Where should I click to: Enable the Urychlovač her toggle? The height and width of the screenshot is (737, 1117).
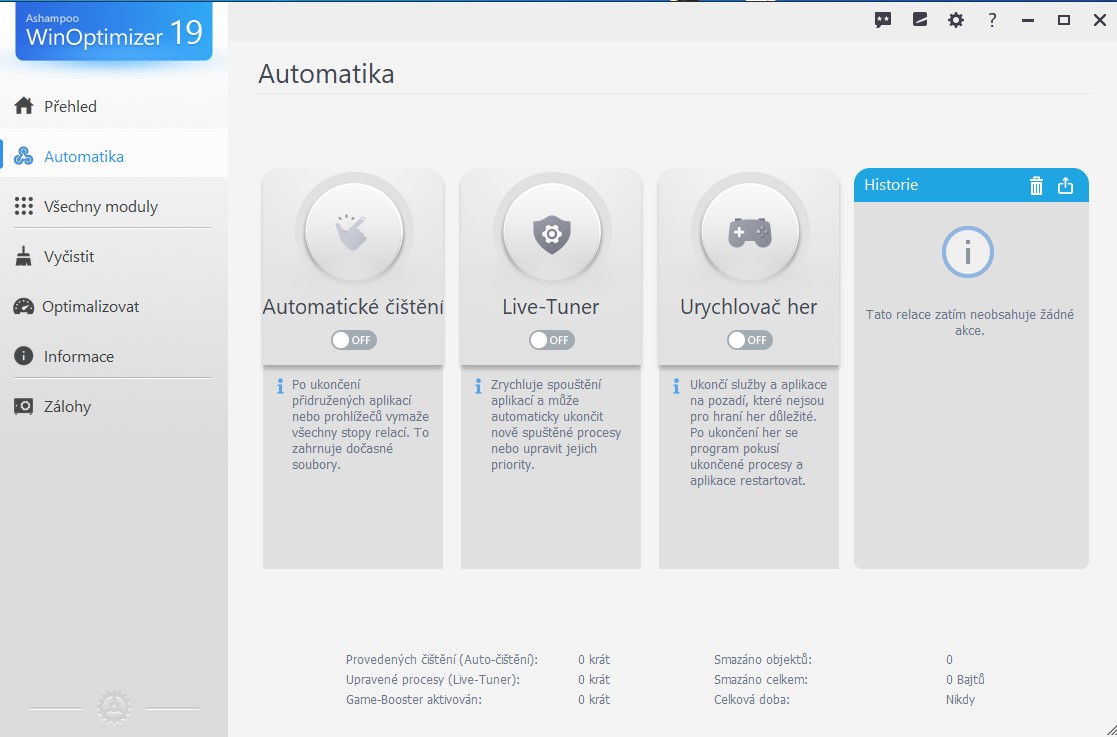(x=749, y=340)
